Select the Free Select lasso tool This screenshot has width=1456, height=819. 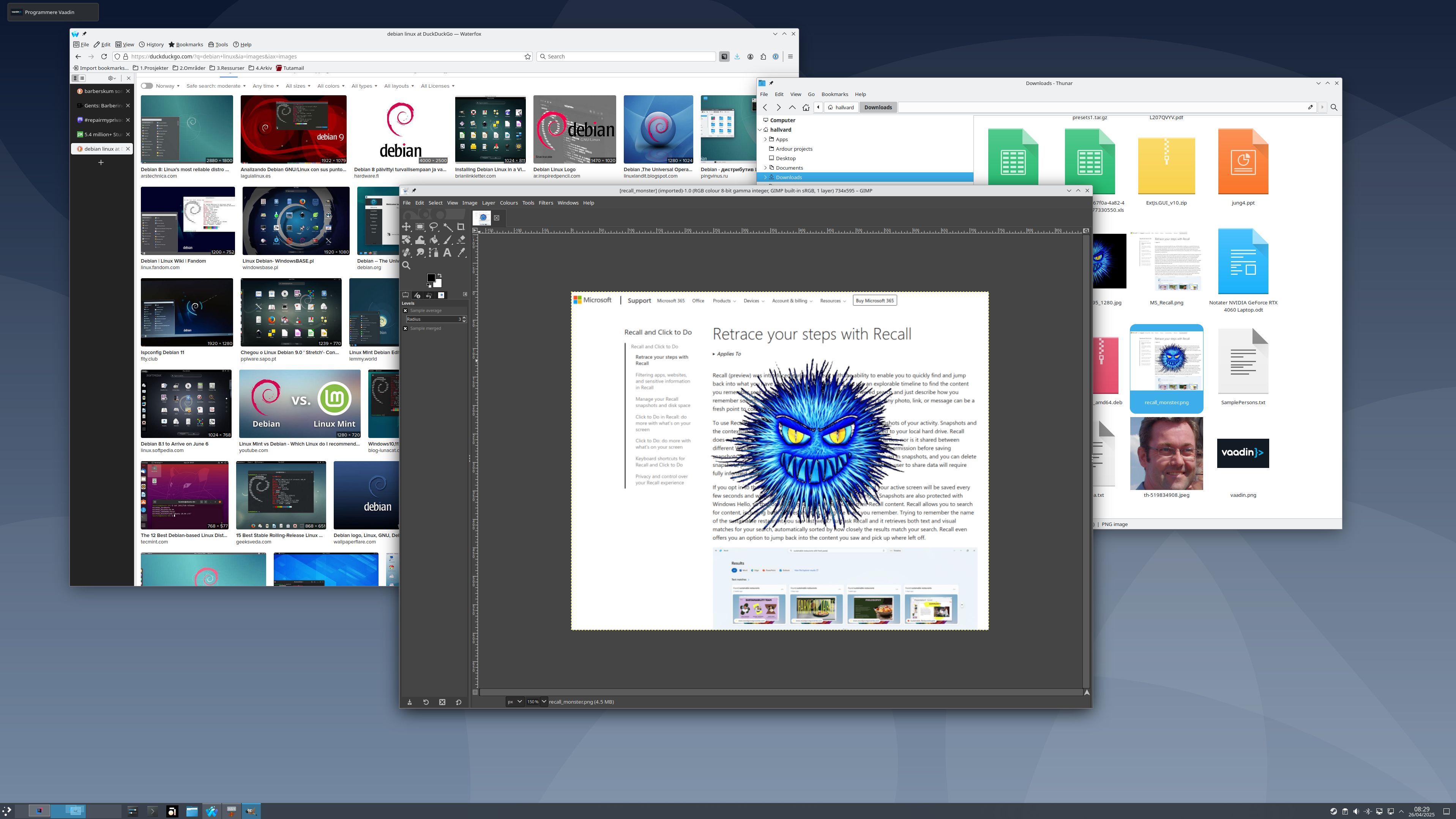tap(434, 227)
